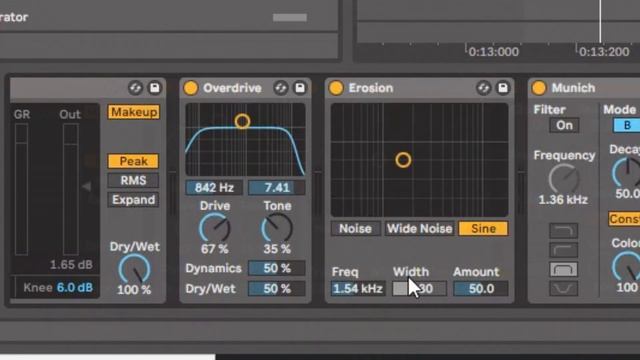The width and height of the screenshot is (640, 360).
Task: Click Overdrive hot-swap preset icon
Action: 280,88
